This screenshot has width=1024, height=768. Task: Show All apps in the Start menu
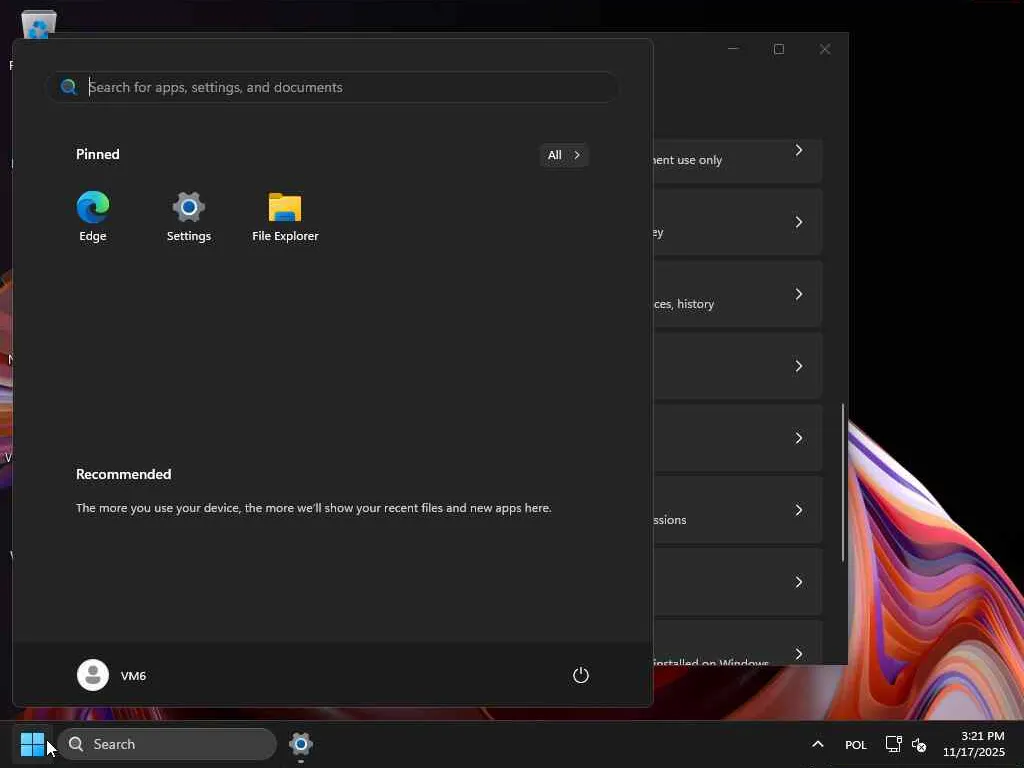564,155
